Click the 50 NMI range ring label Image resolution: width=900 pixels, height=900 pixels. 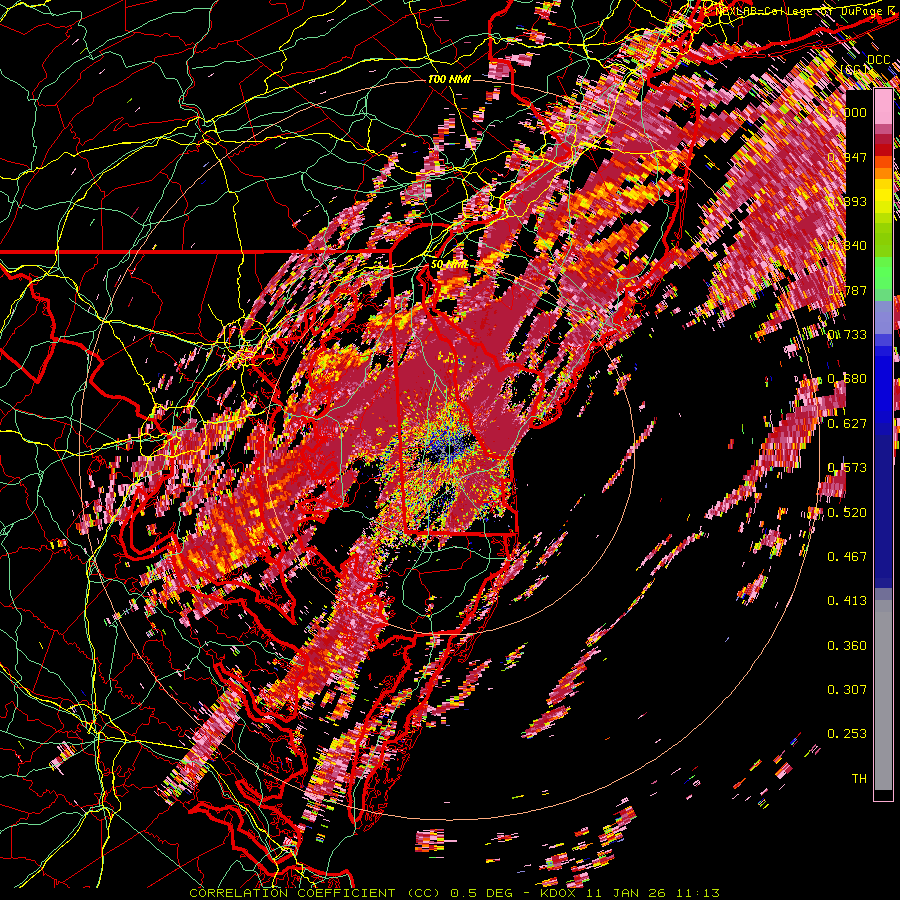click(x=449, y=265)
